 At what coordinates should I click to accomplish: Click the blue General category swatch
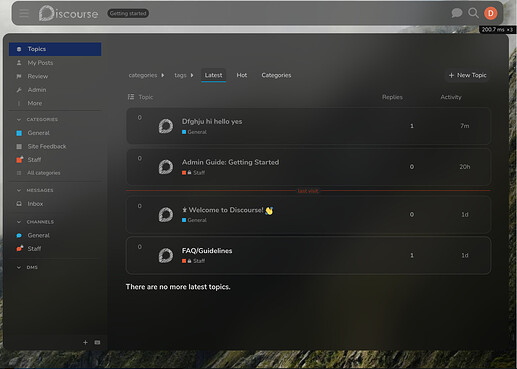pyautogui.click(x=19, y=133)
